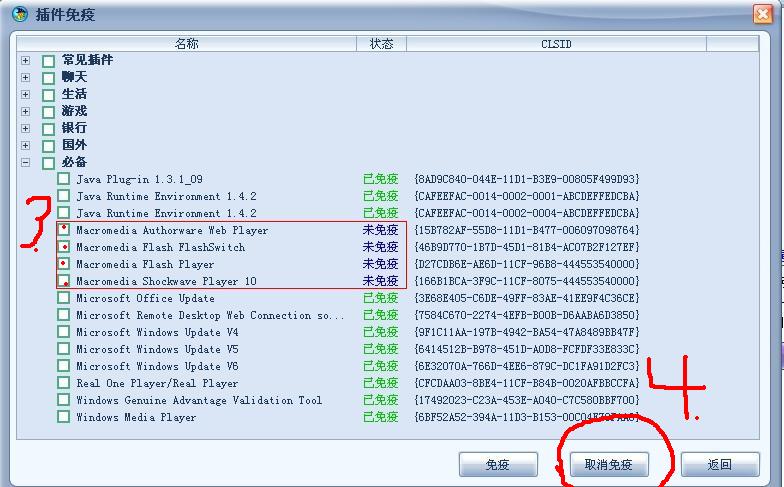The height and width of the screenshot is (487, 784).
Task: Select the 游戏 tree label
Action: click(x=74, y=111)
